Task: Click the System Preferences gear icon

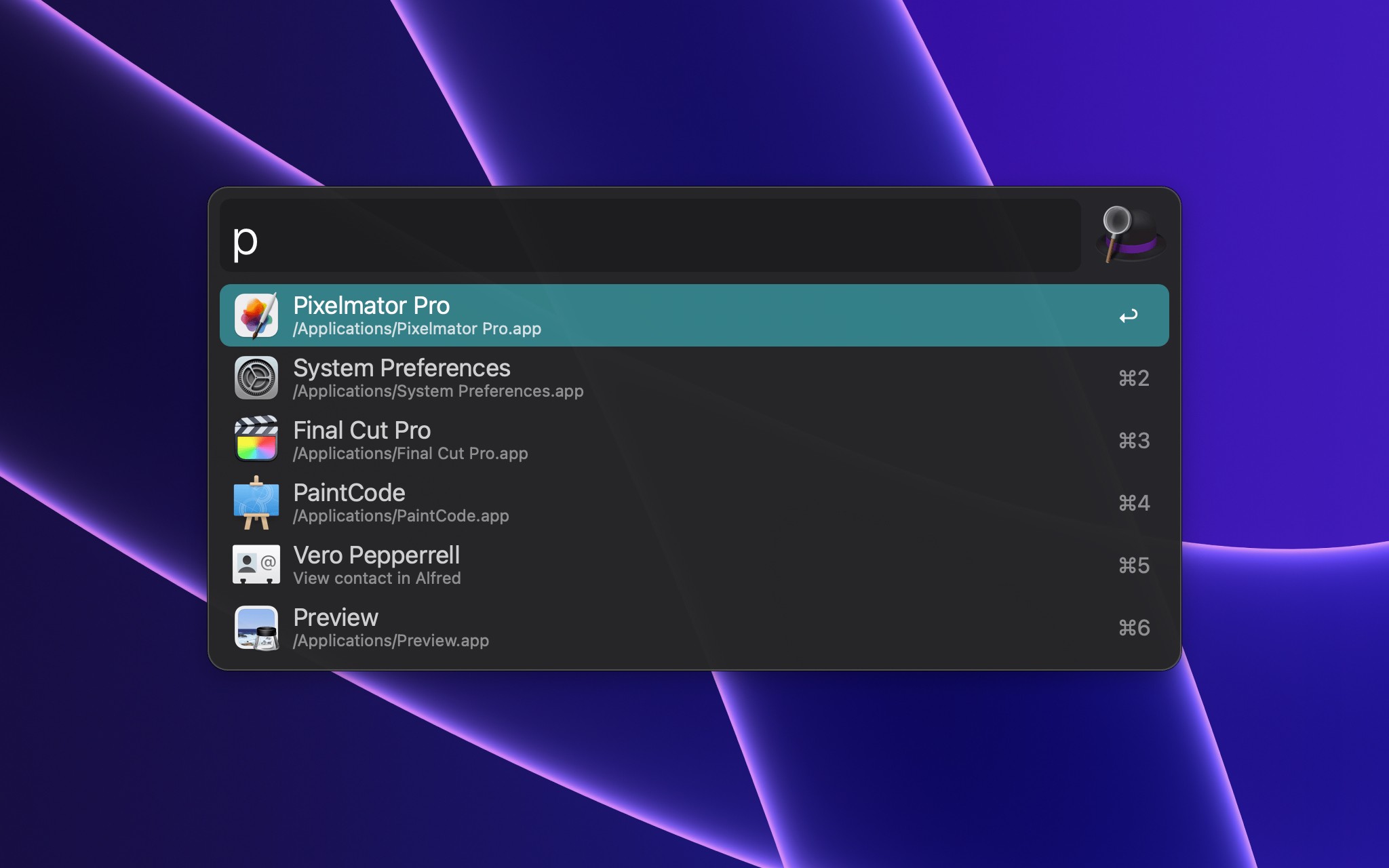Action: click(256, 378)
